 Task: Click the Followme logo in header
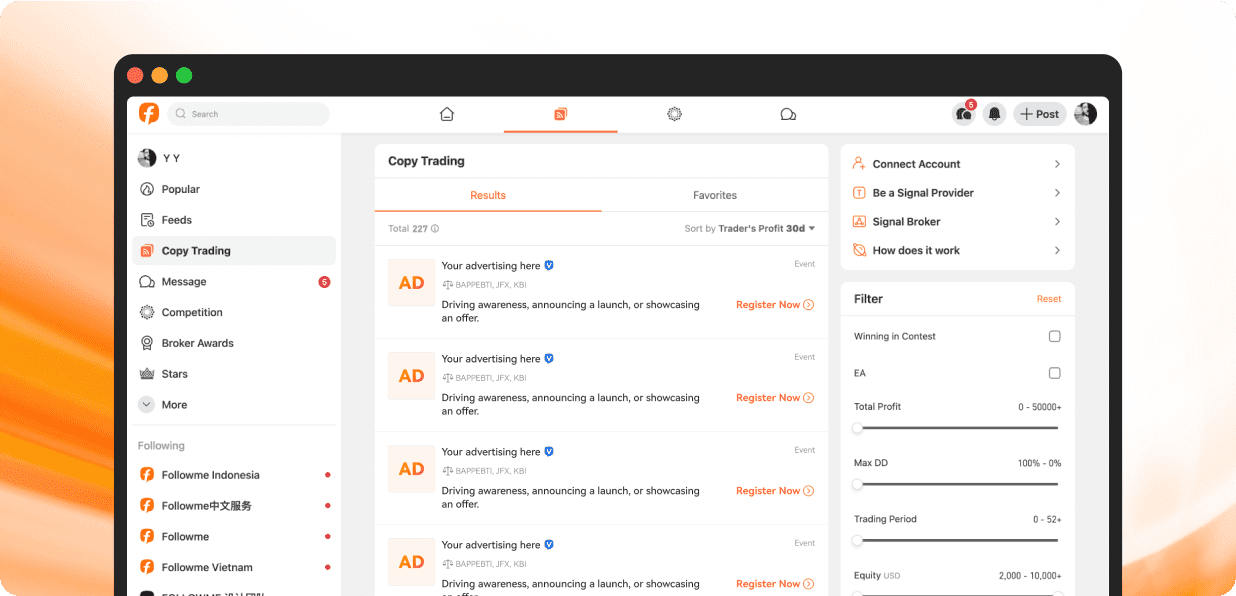[x=149, y=114]
